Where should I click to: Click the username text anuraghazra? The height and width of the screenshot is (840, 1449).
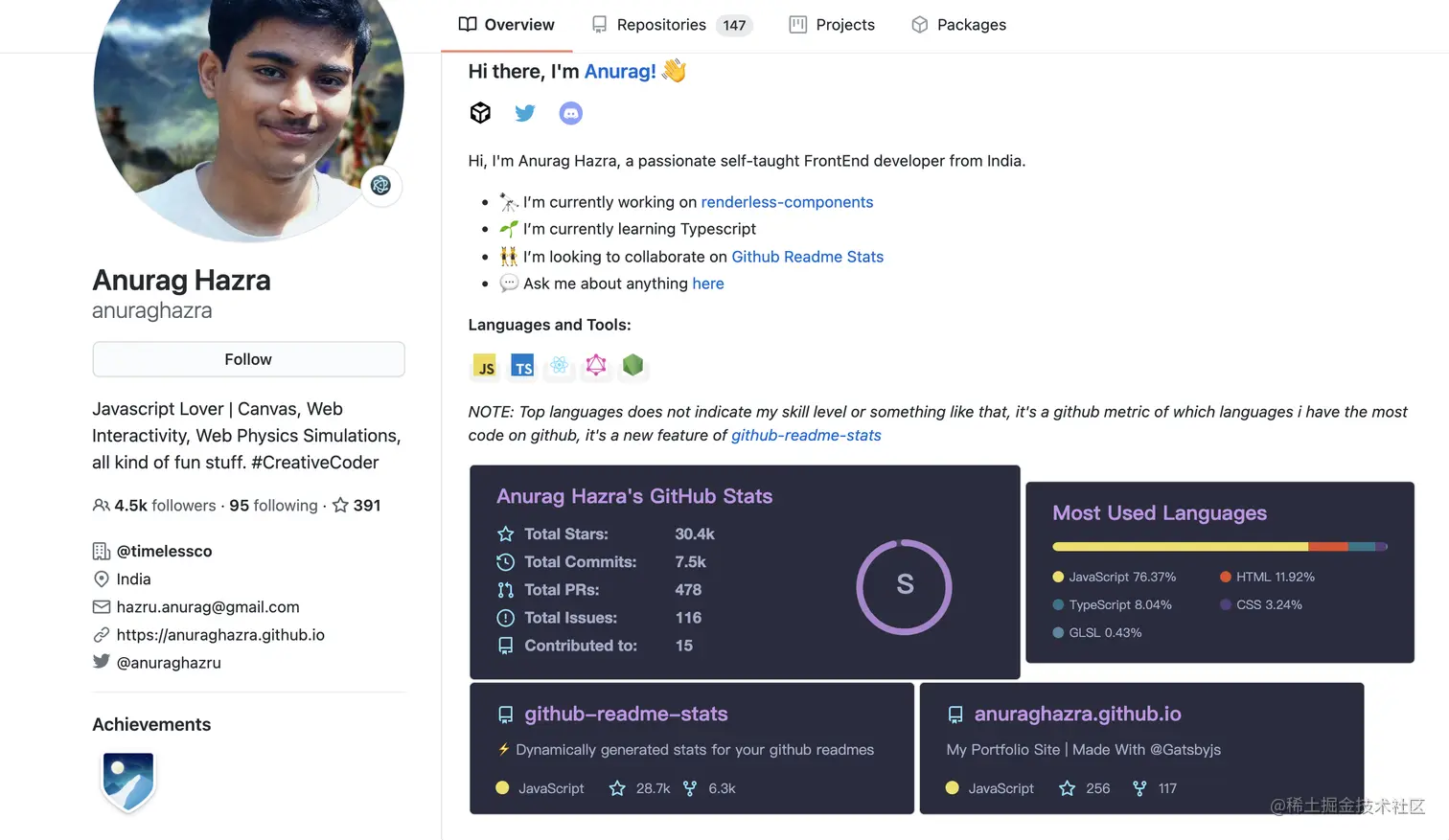[x=152, y=310]
